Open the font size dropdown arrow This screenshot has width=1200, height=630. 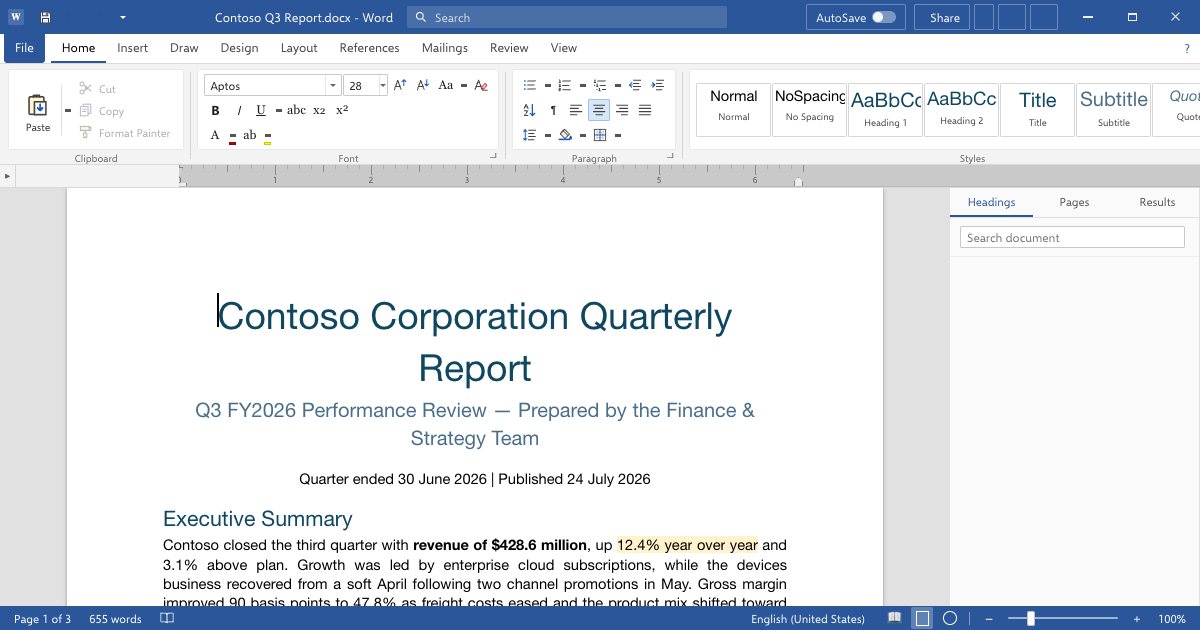pyautogui.click(x=382, y=86)
